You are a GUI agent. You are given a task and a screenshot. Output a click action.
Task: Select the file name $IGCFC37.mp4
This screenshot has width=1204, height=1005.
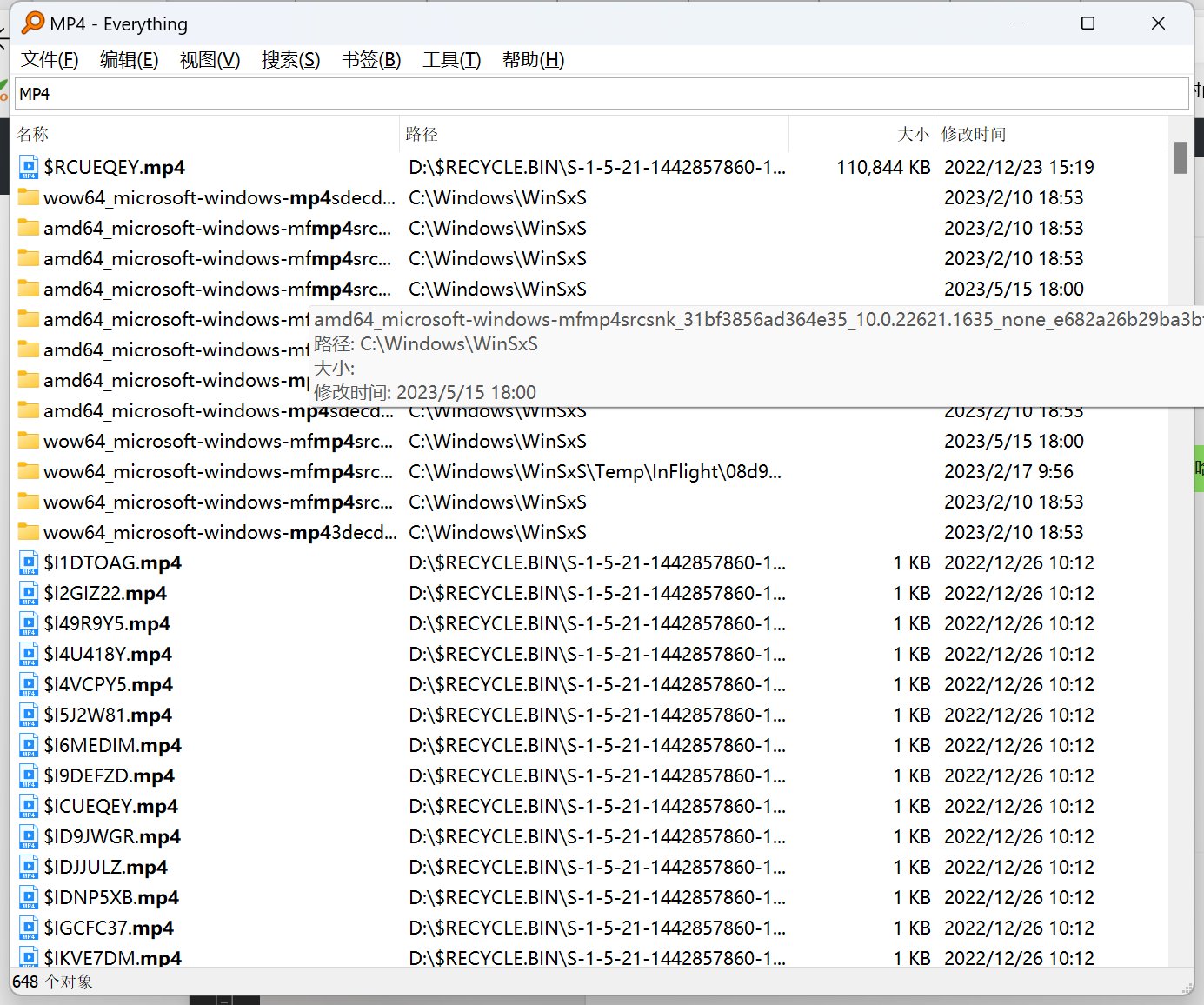(109, 928)
